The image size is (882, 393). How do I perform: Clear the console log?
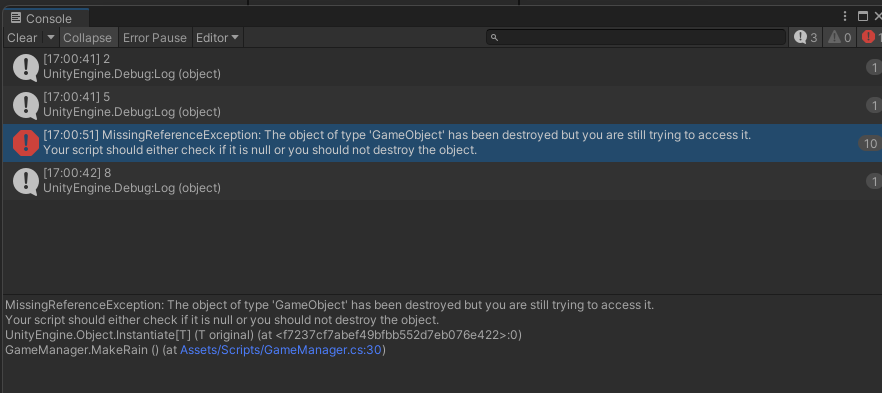[x=22, y=38]
